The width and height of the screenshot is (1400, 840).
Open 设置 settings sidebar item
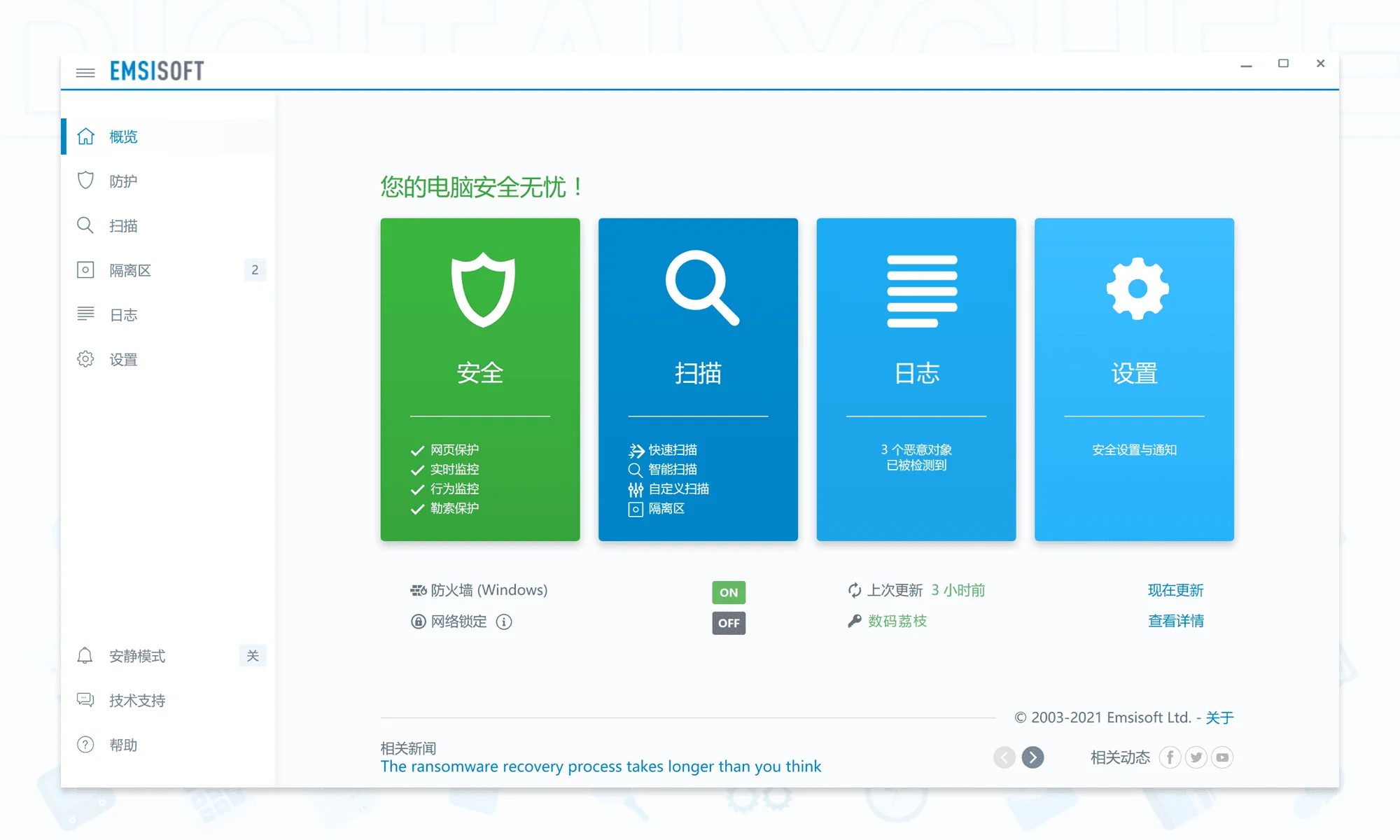point(168,359)
